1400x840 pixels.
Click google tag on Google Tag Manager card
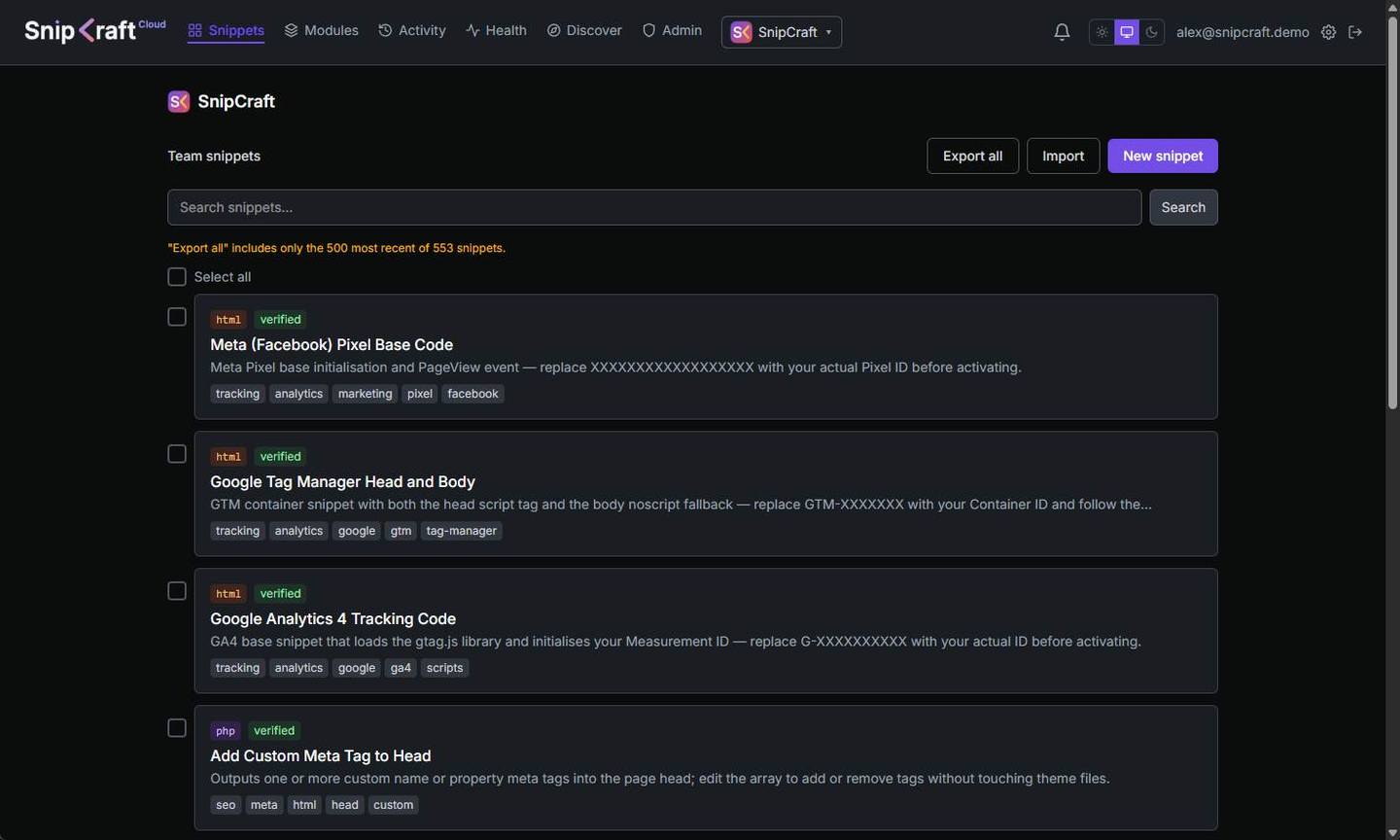(x=356, y=531)
